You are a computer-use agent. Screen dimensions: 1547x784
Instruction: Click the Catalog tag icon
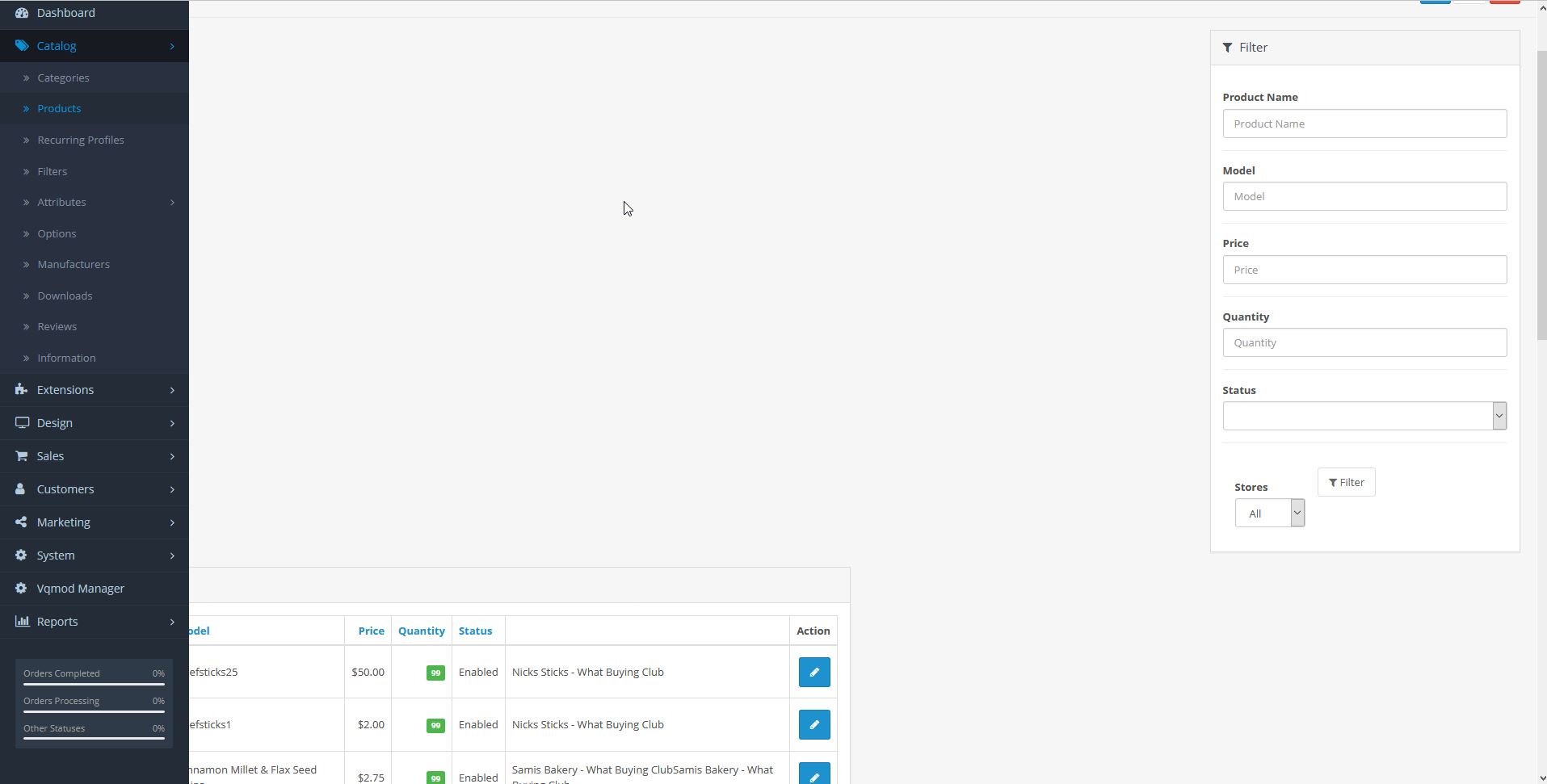(22, 46)
